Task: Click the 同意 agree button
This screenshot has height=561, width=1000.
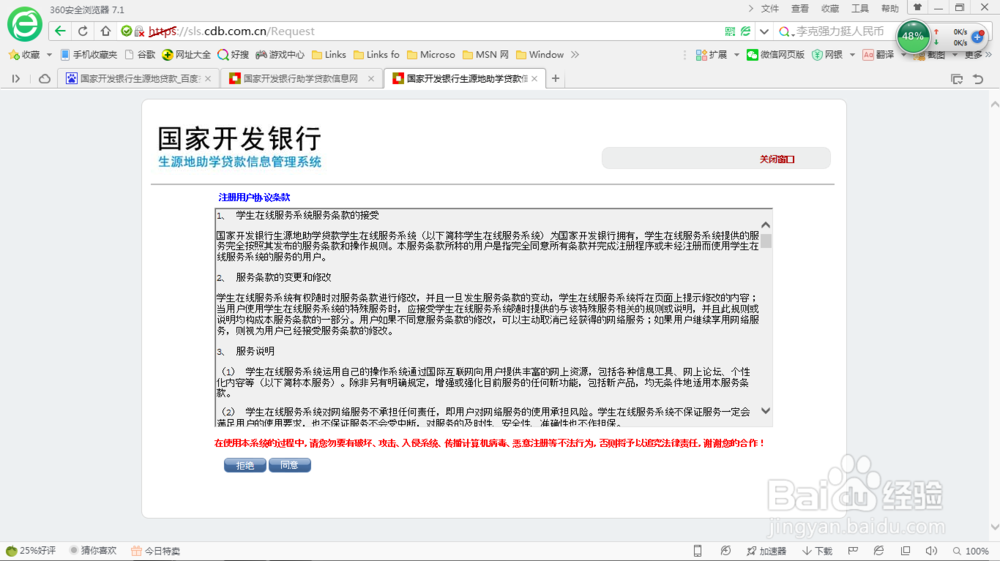Action: pos(290,465)
